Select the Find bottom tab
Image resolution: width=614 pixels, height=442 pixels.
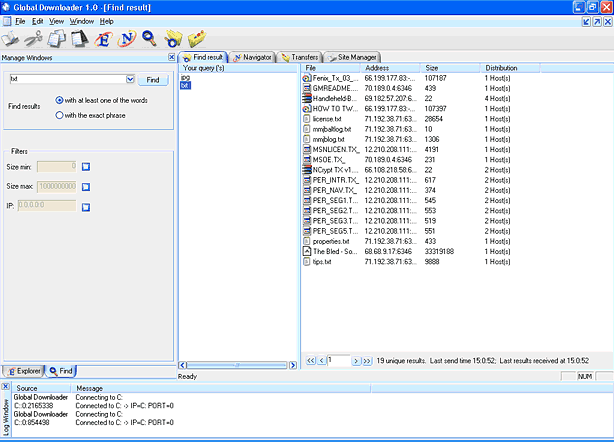pos(61,371)
